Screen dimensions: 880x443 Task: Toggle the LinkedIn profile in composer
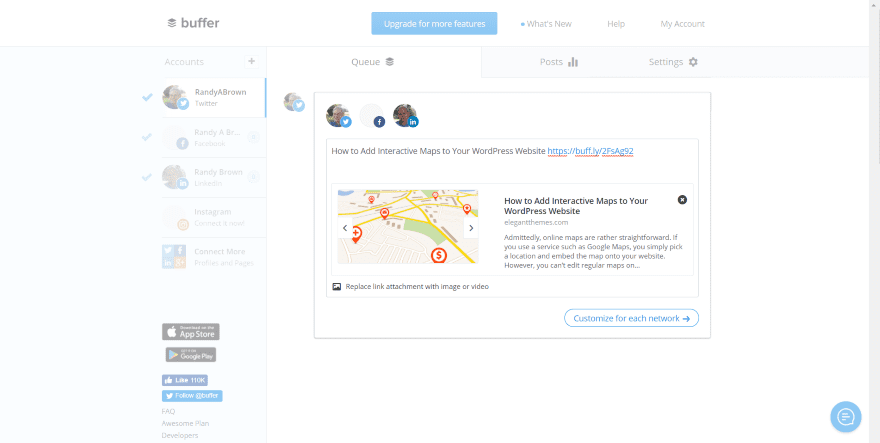[x=405, y=115]
